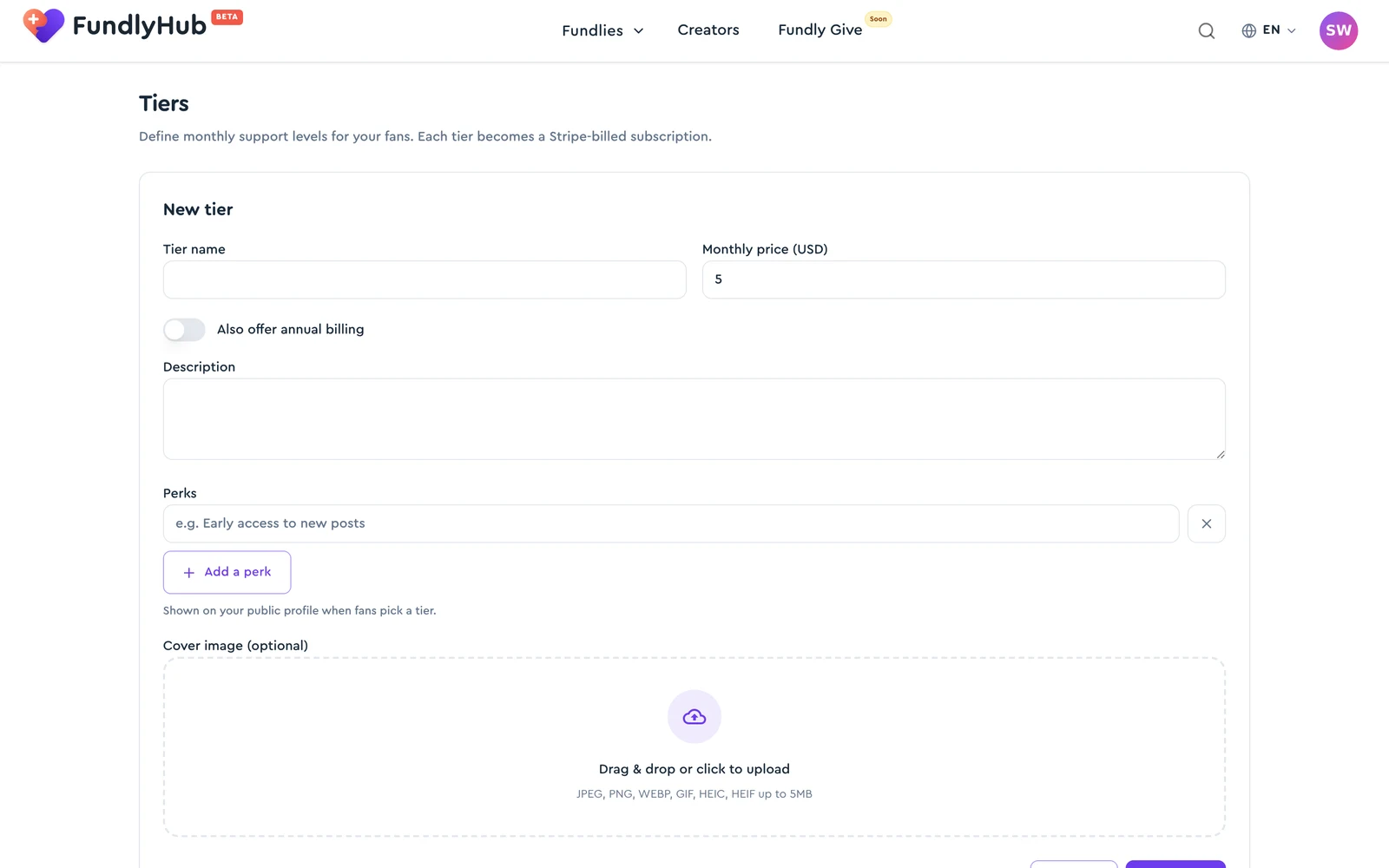1389x868 pixels.
Task: Click the Drag & drop upload area text
Action: (694, 769)
